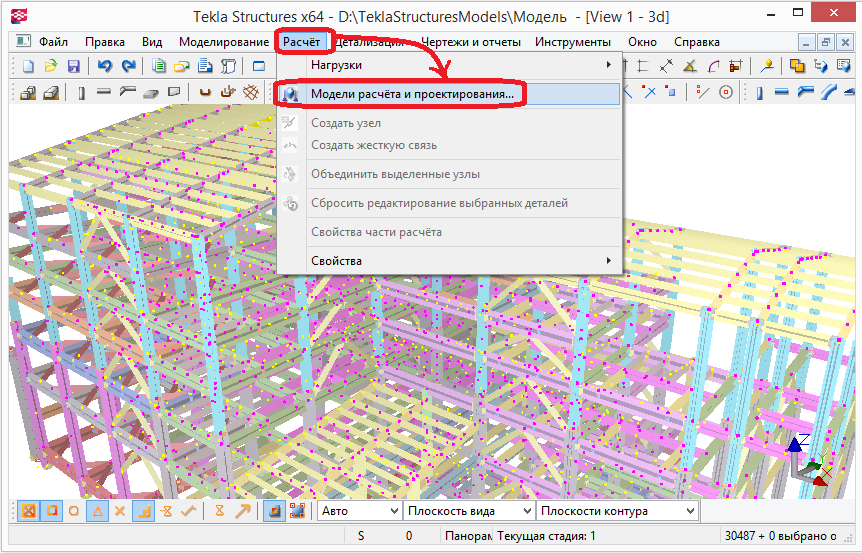
Task: Click the Создать узел menu entry
Action: (x=450, y=123)
